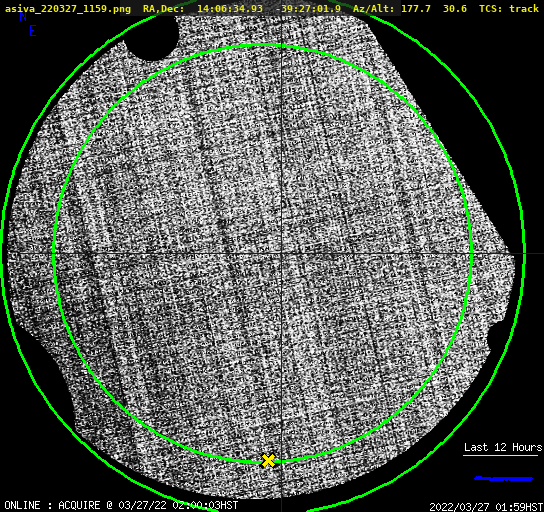The image size is (544, 512).
Task: Click the right ascension value 14:06:34.93
Action: (x=230, y=9)
